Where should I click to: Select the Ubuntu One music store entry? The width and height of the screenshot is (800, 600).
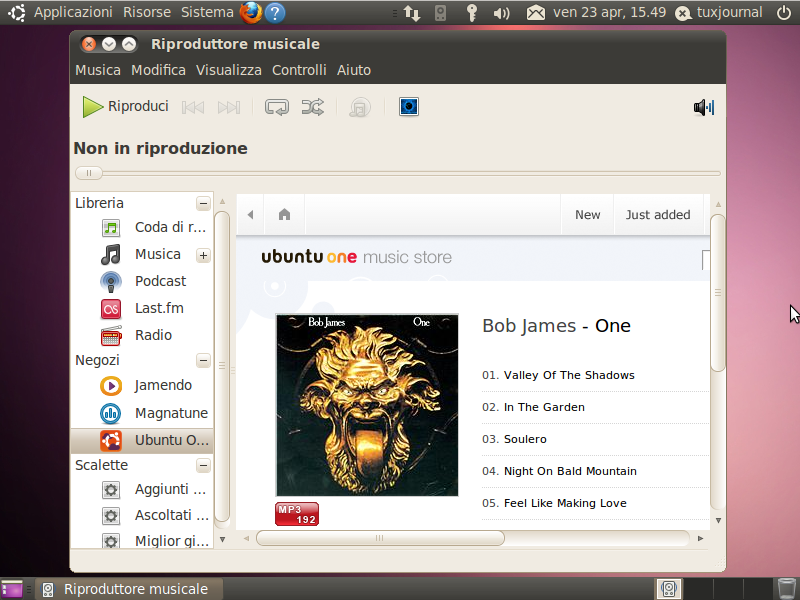pos(142,440)
